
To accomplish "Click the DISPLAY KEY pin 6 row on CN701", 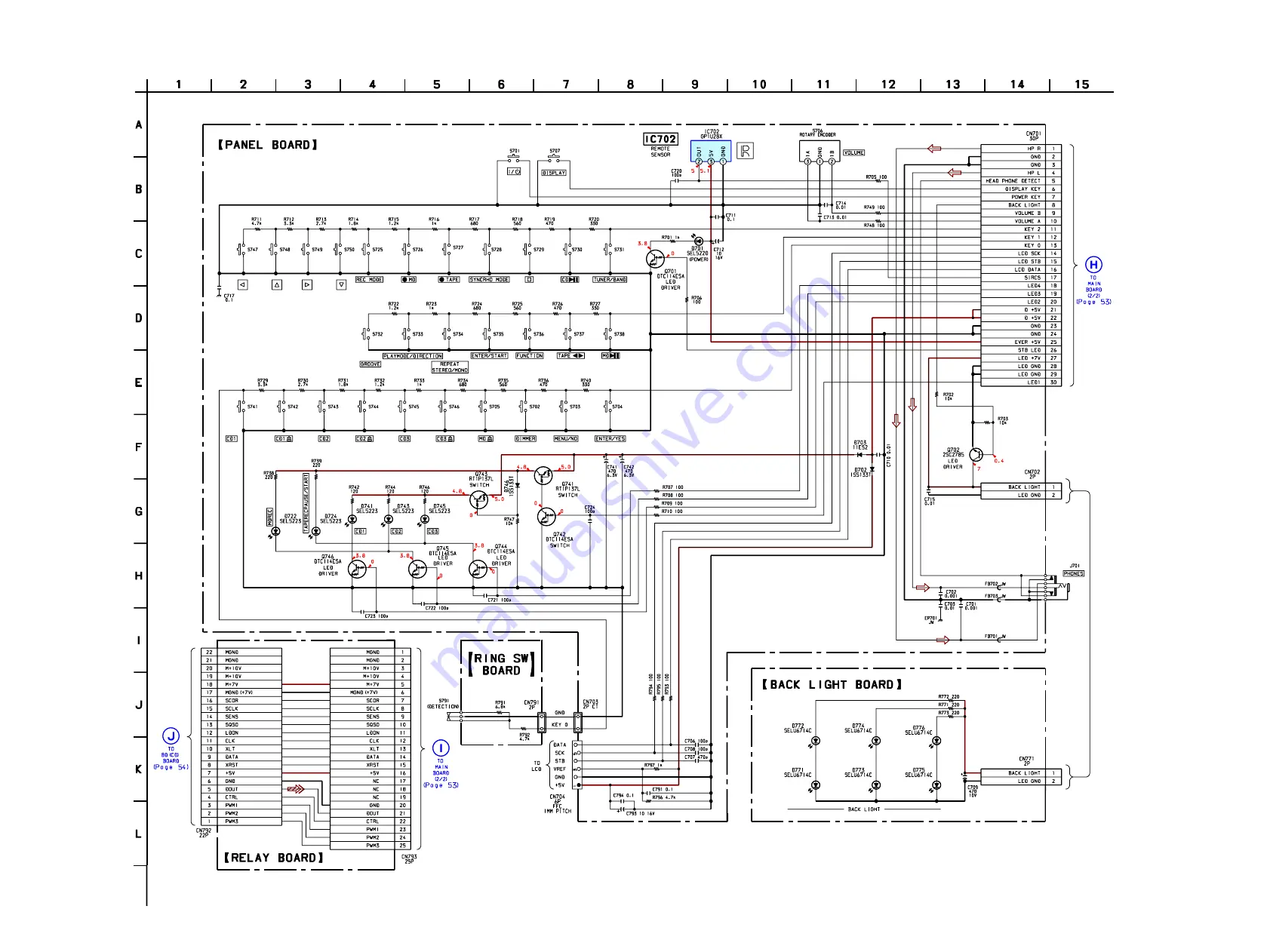I will pyautogui.click(x=1021, y=189).
